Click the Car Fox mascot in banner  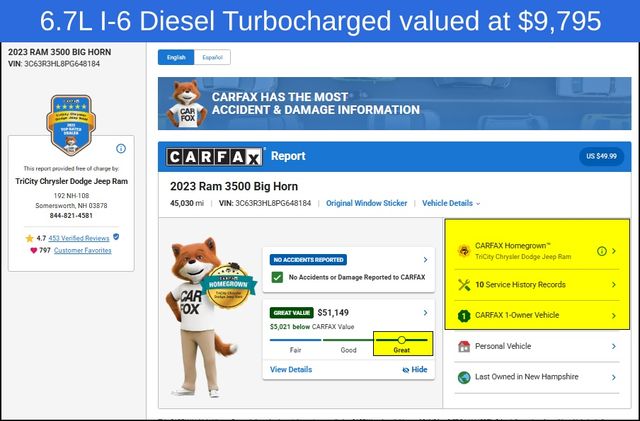point(187,104)
